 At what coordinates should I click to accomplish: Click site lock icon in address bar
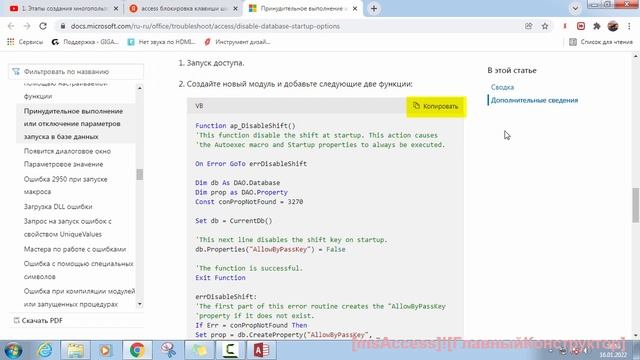pos(62,26)
